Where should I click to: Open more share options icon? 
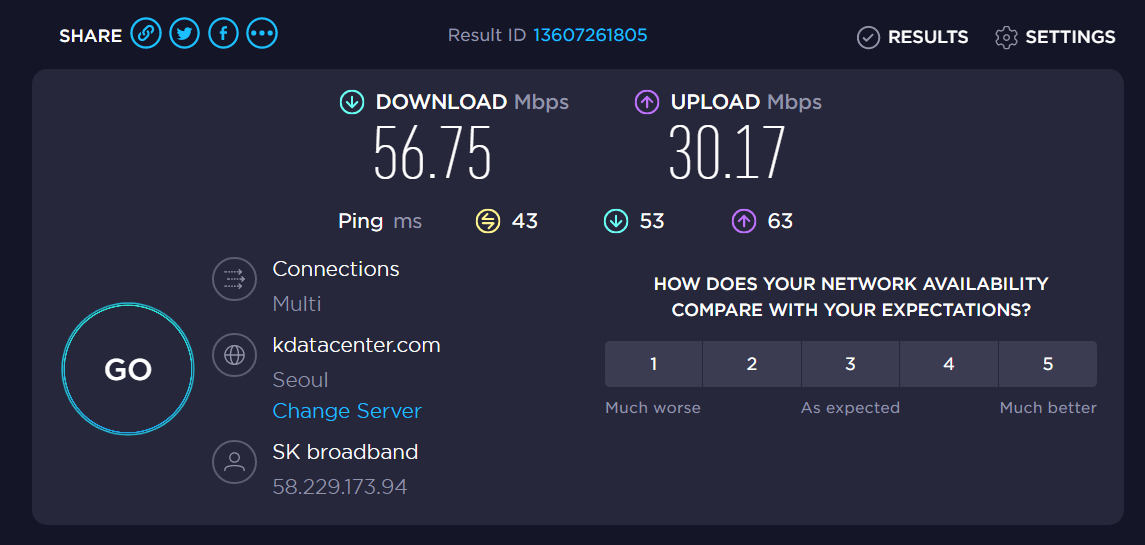(262, 34)
